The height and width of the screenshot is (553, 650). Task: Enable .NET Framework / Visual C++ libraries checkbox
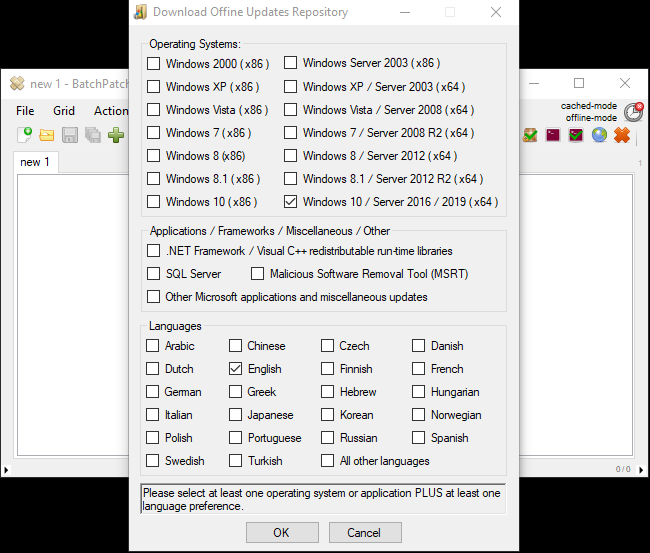tap(153, 251)
